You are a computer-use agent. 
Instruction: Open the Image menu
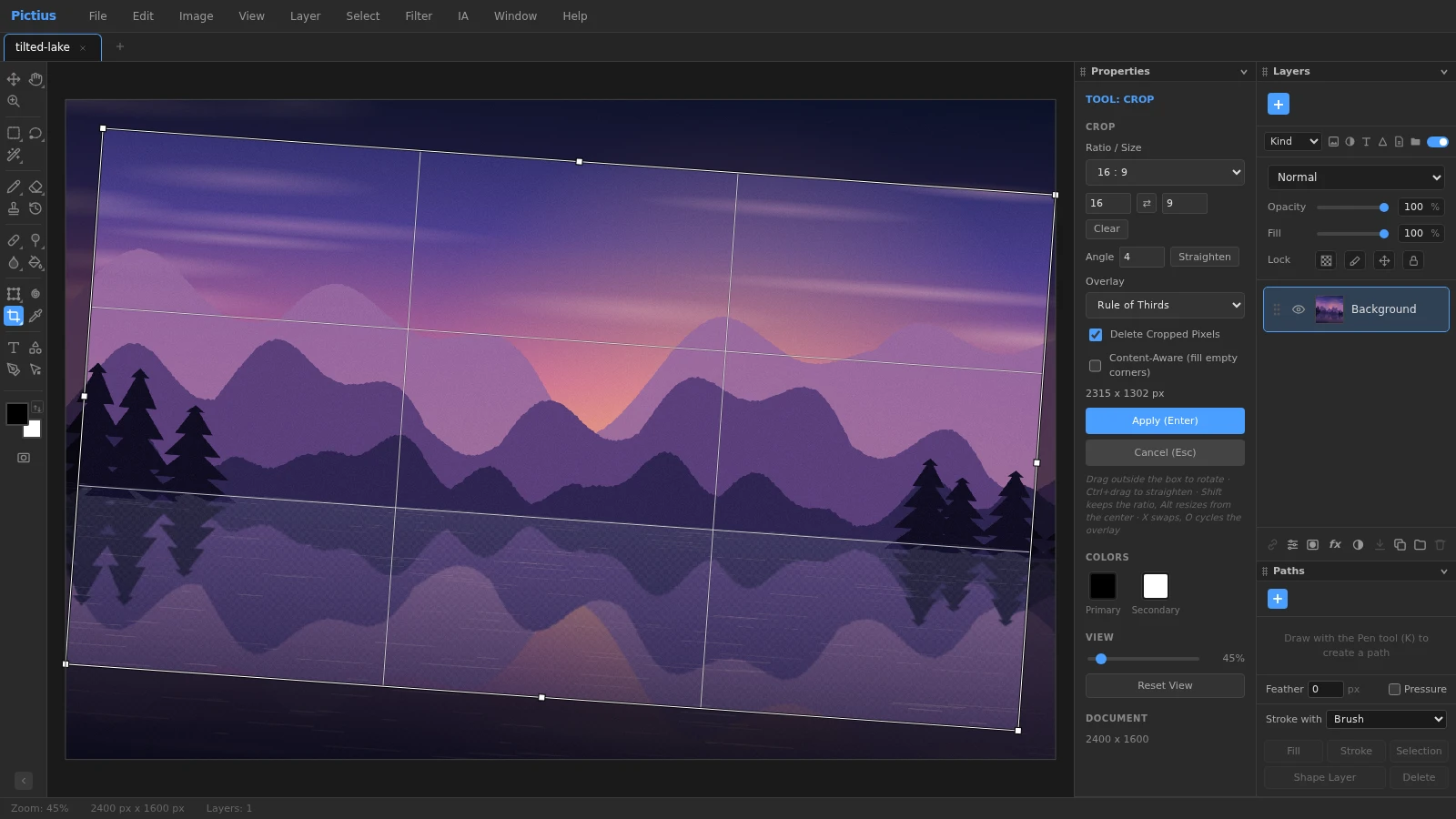[196, 16]
